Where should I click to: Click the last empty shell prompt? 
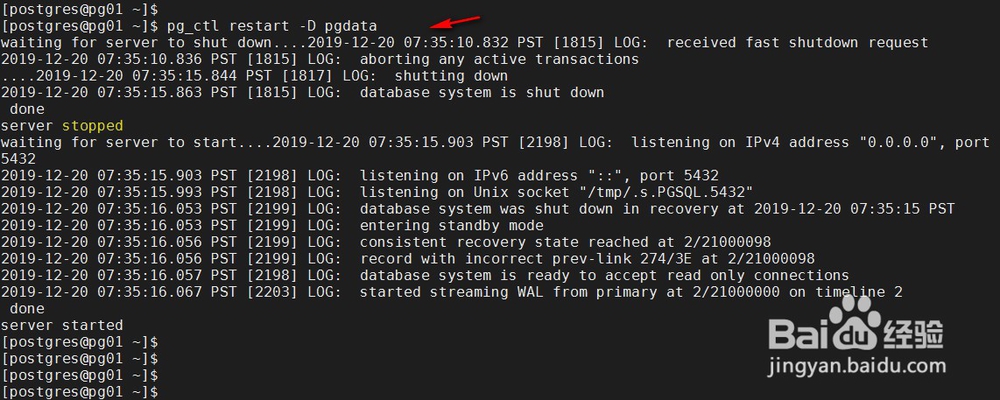pos(80,392)
